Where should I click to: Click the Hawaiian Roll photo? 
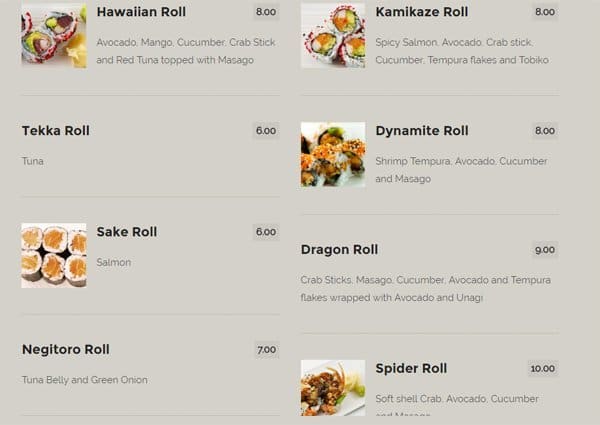(53, 36)
